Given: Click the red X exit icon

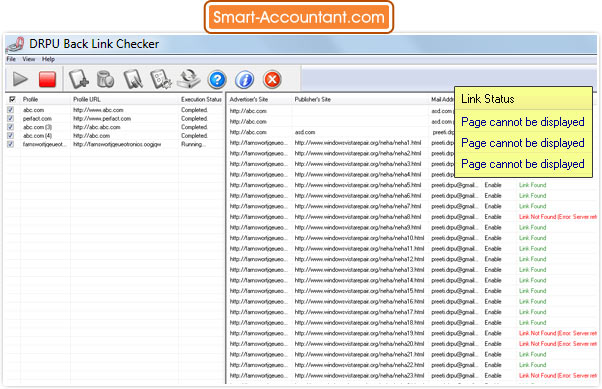Looking at the screenshot, I should [272, 79].
